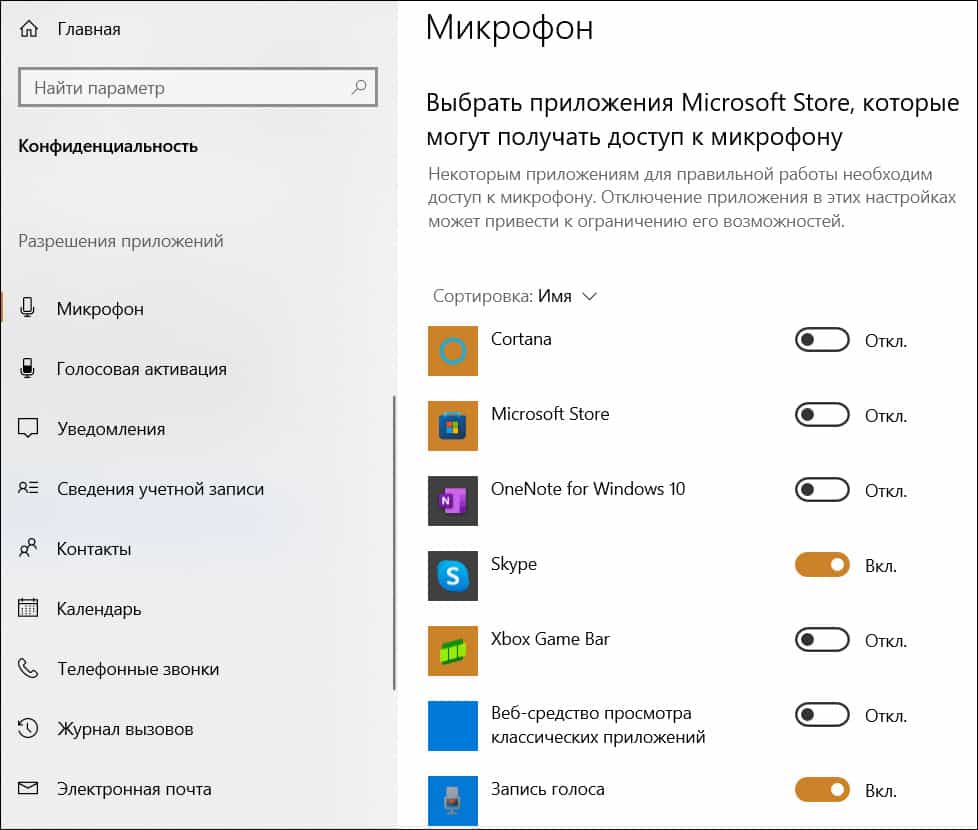Click the search magnifier icon
978x830 pixels.
coord(359,88)
